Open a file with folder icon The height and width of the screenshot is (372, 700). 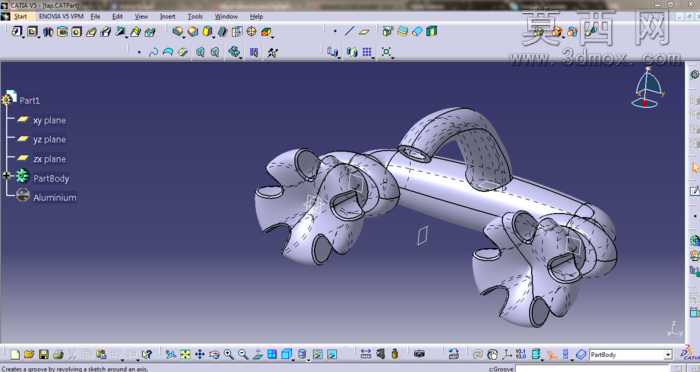29,355
